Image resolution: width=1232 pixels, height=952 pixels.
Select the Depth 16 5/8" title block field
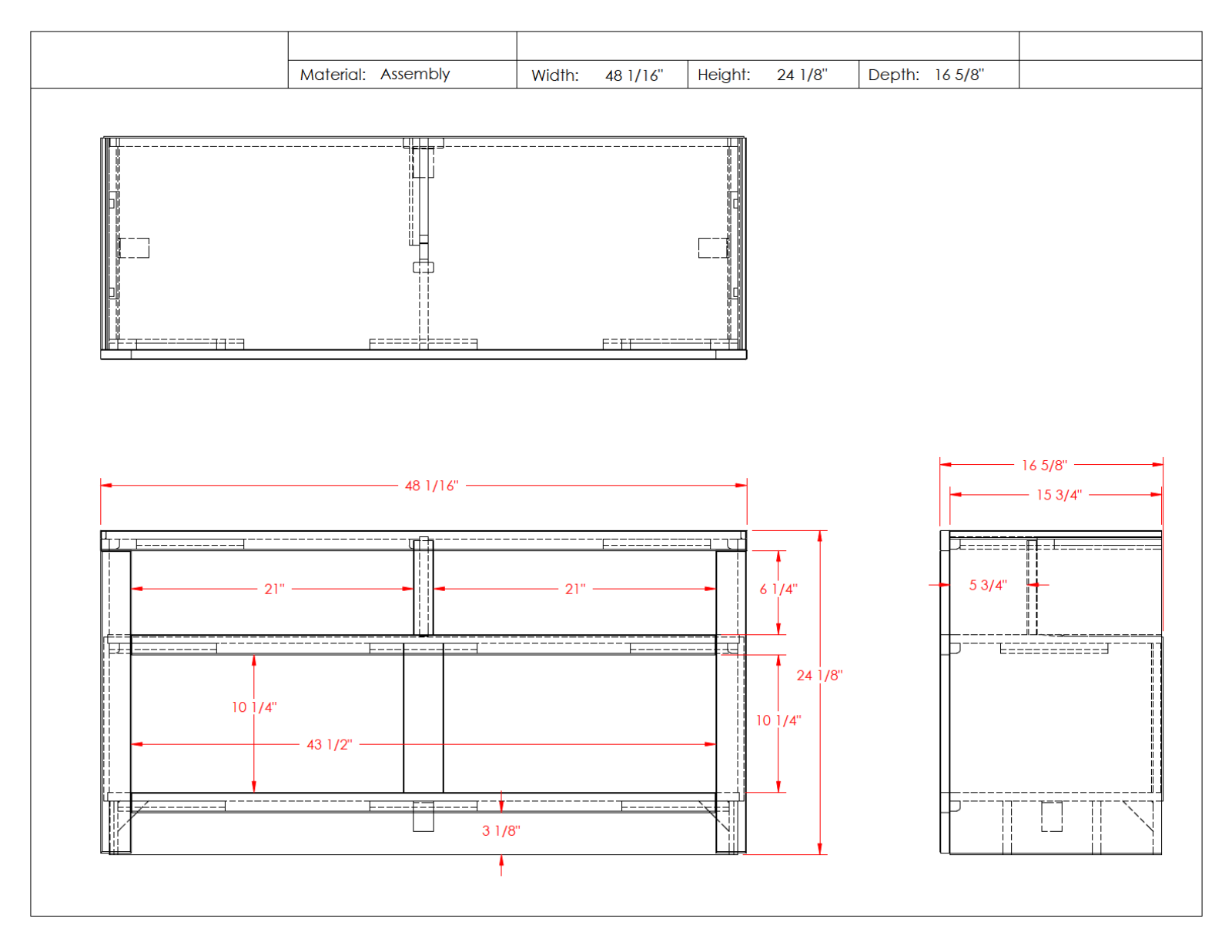tap(939, 75)
